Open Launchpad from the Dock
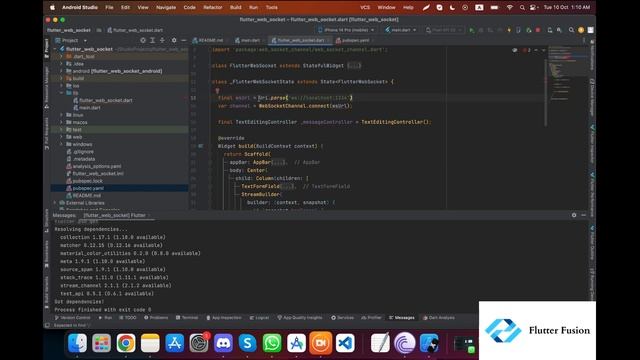The height and width of the screenshot is (360, 640). [101, 343]
